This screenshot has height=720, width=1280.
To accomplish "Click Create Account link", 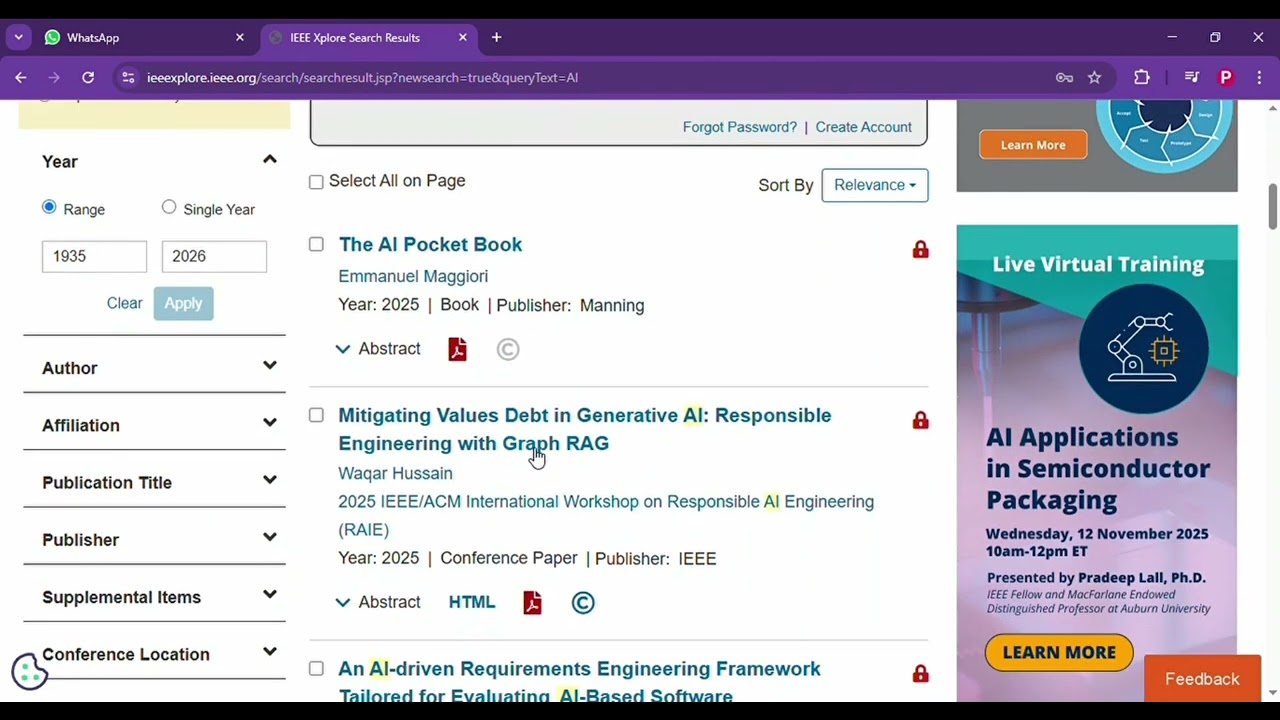I will (x=864, y=127).
